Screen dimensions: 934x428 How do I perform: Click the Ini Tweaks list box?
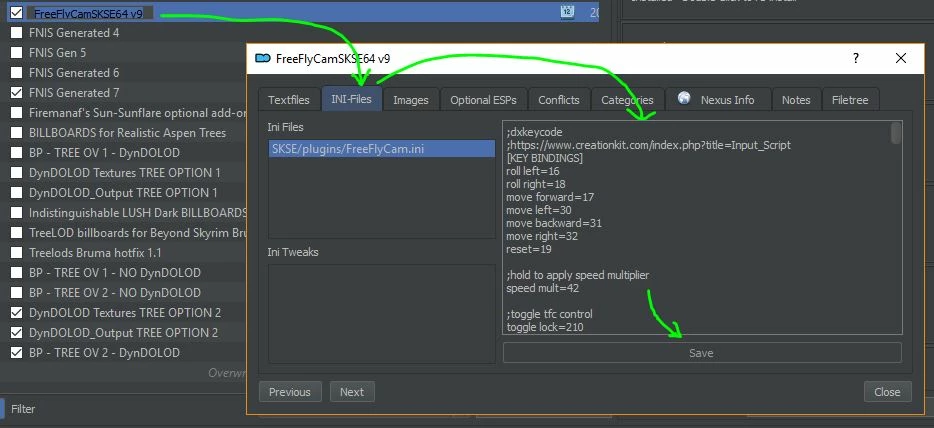click(381, 313)
